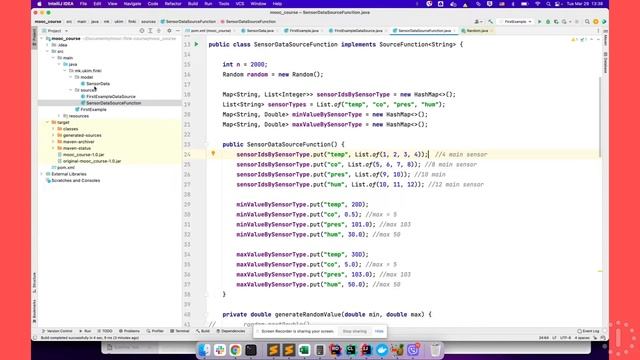
Task: Toggle the Project tool window stripe button
Action: pyautogui.click(x=34, y=38)
